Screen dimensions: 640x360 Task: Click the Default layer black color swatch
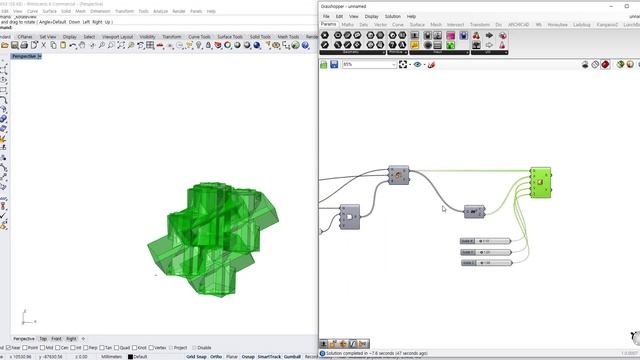(130, 357)
